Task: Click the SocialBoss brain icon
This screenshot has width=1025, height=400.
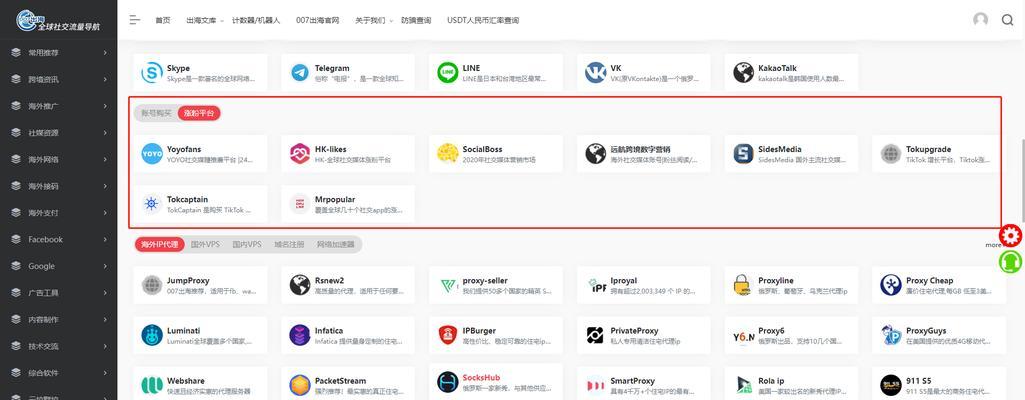Action: pos(448,154)
